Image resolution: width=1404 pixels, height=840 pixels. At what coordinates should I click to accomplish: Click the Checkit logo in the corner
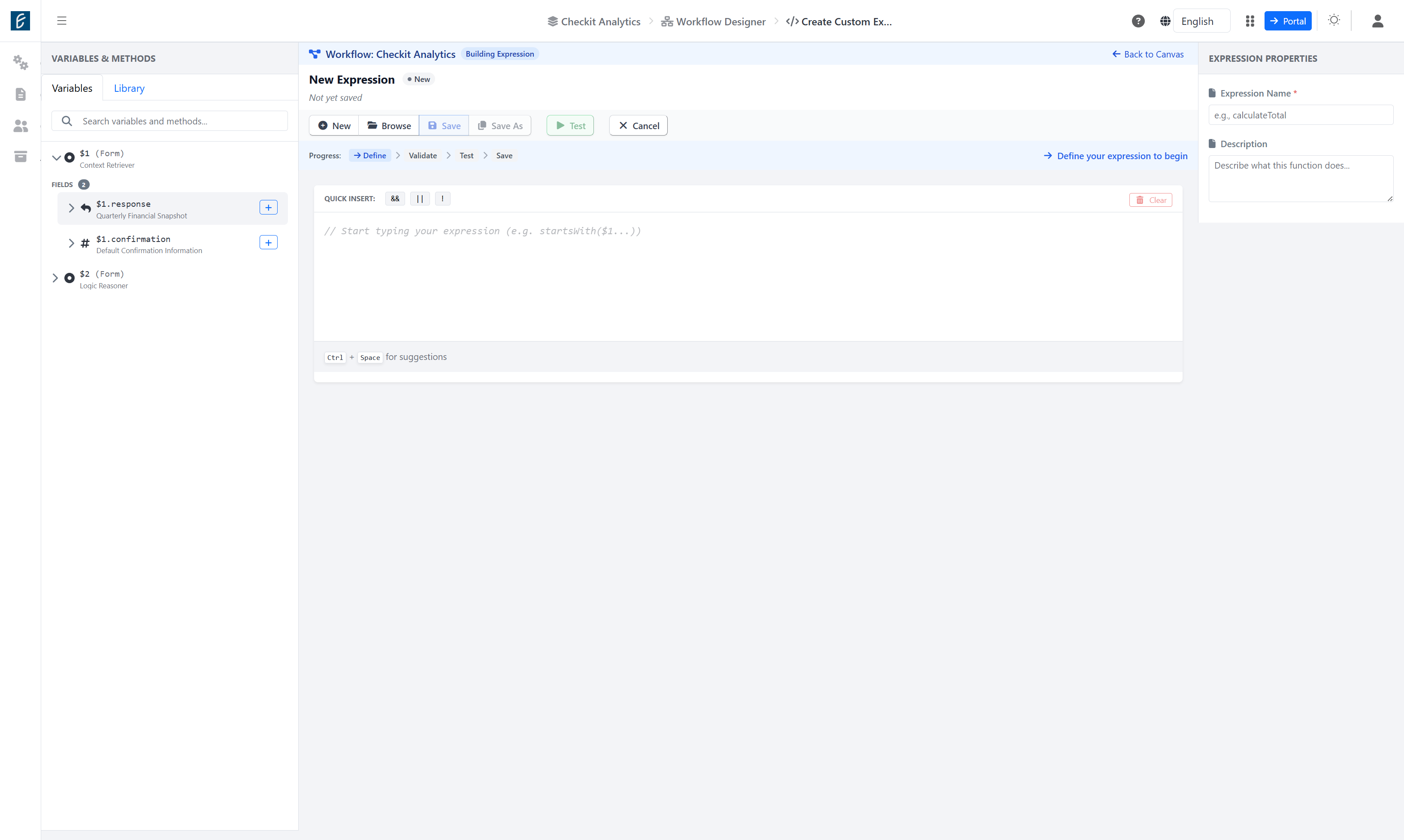pyautogui.click(x=20, y=21)
